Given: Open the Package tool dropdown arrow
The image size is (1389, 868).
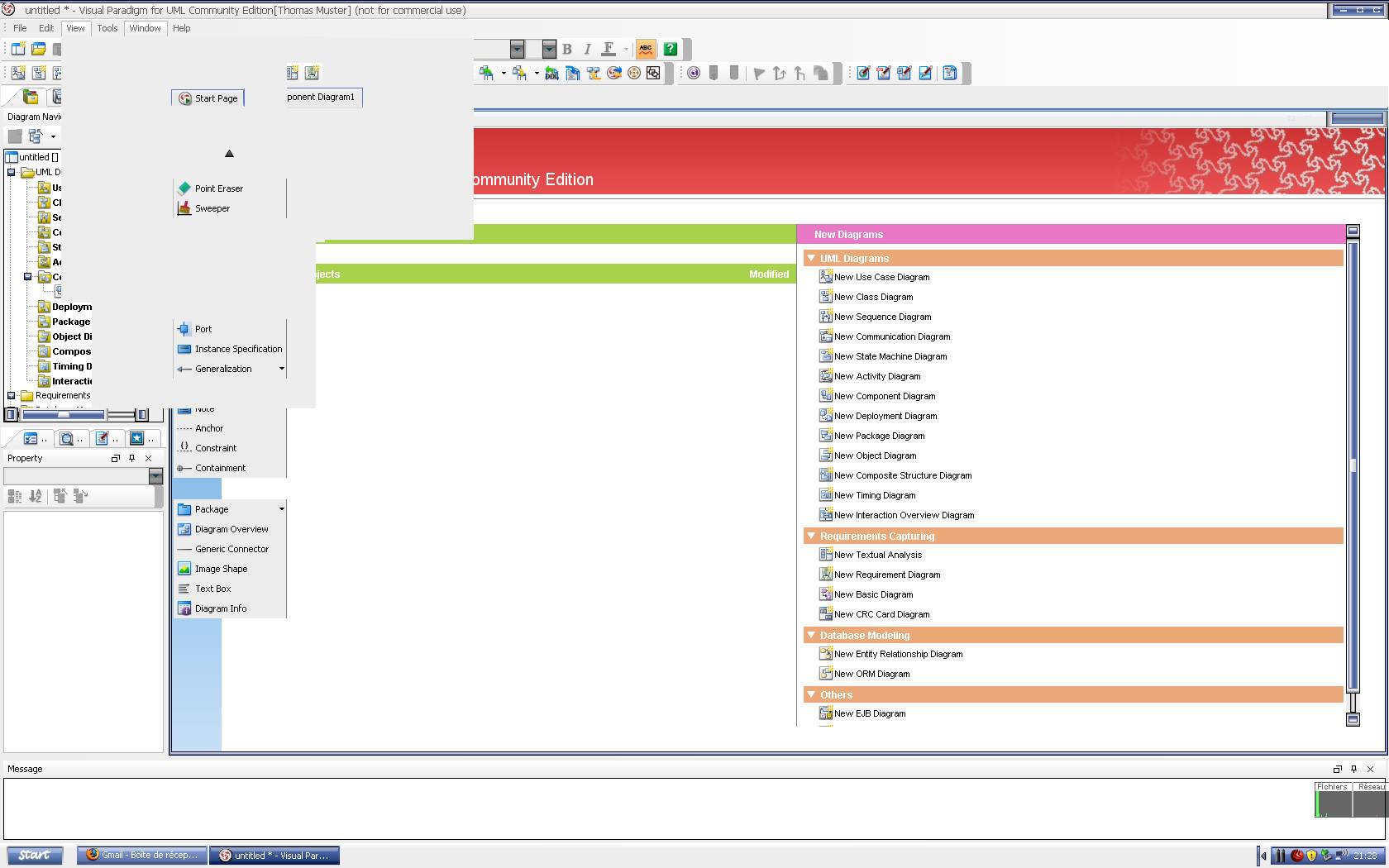Looking at the screenshot, I should point(281,509).
